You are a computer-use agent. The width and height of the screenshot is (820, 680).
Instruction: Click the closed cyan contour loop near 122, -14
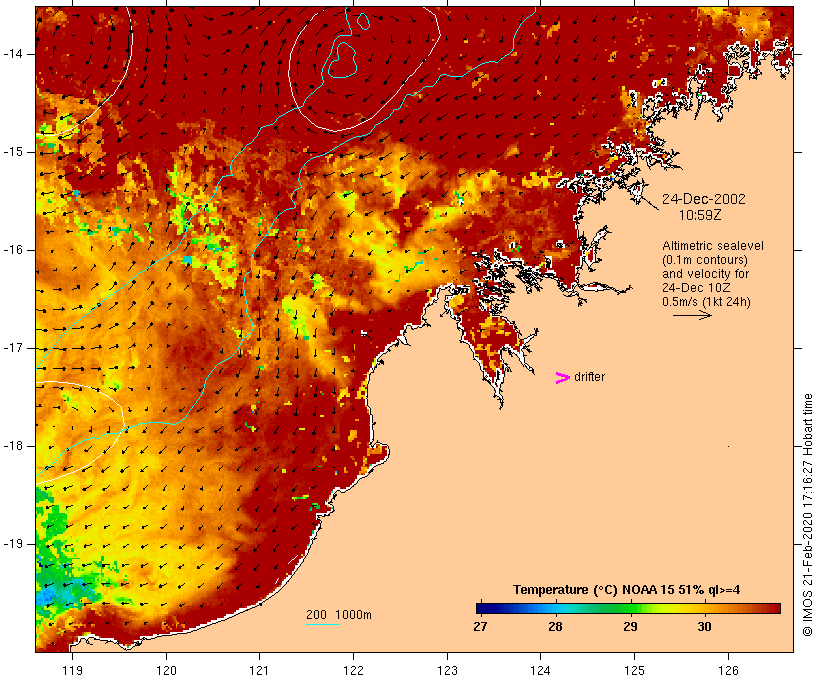click(342, 60)
